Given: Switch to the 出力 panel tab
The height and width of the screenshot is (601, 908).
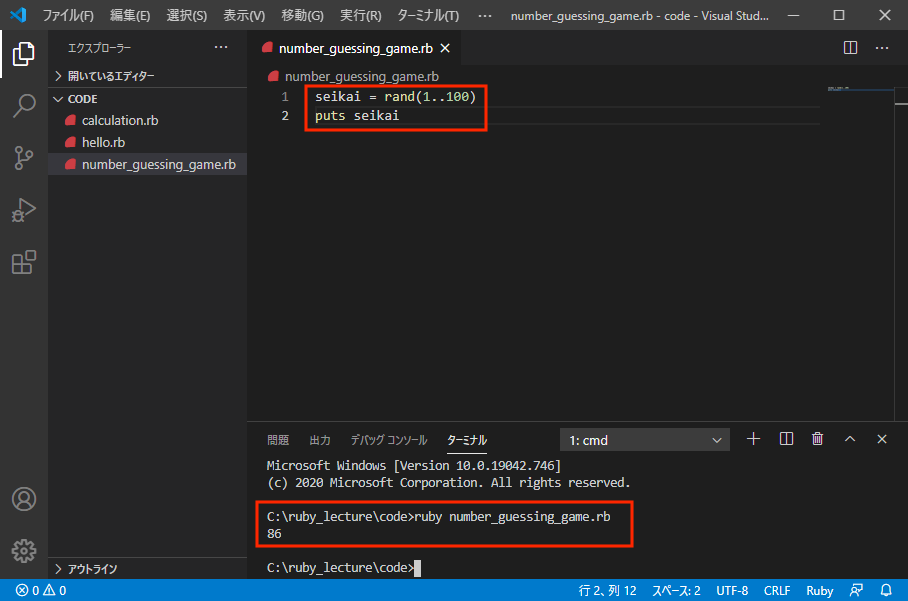Looking at the screenshot, I should coord(320,440).
